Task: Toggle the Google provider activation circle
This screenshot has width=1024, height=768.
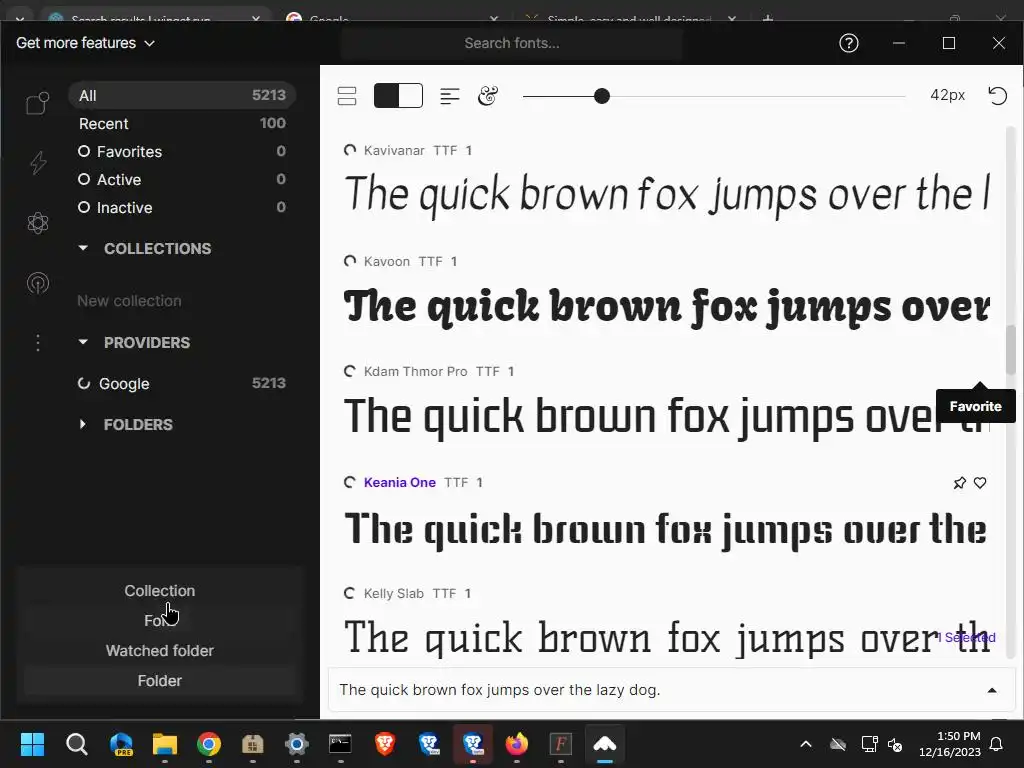Action: pyautogui.click(x=84, y=383)
